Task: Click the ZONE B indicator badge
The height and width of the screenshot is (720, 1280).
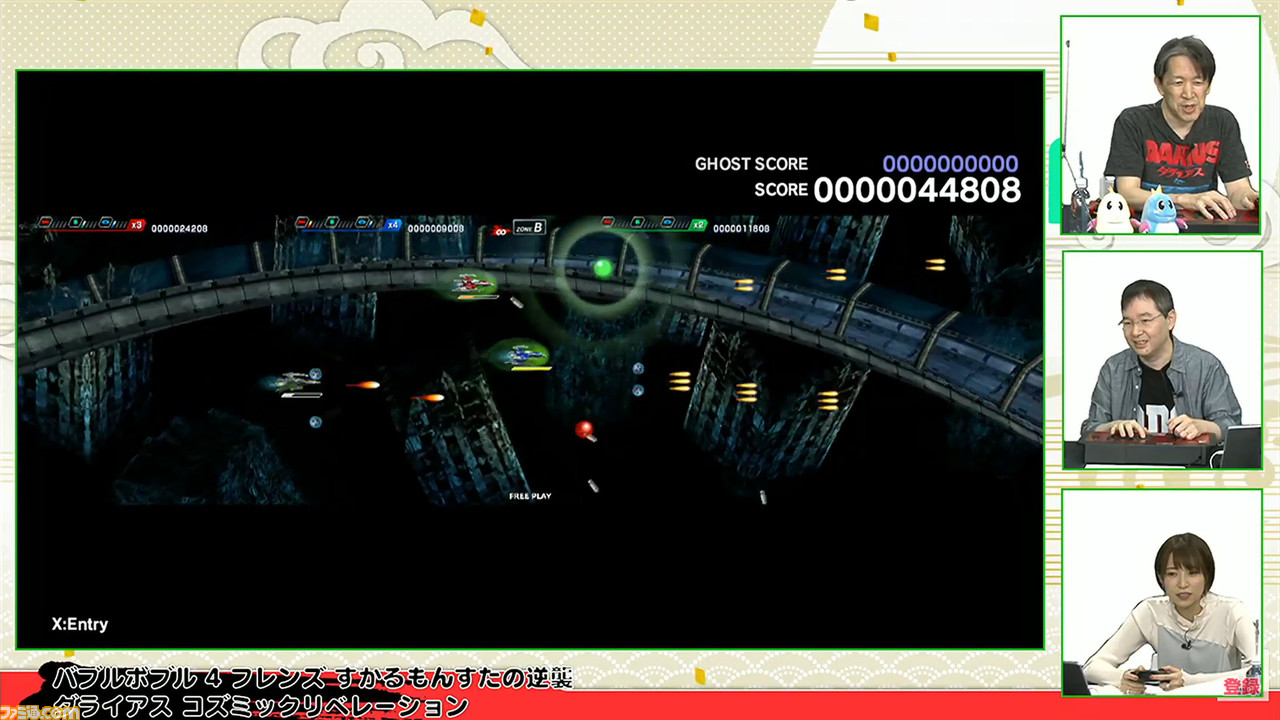Action: pos(529,227)
